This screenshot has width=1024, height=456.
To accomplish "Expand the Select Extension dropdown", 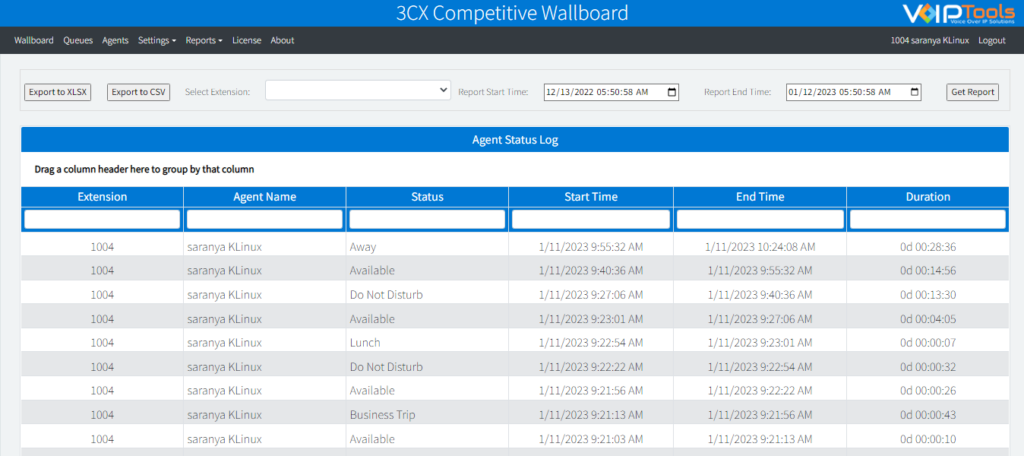I will tap(358, 91).
